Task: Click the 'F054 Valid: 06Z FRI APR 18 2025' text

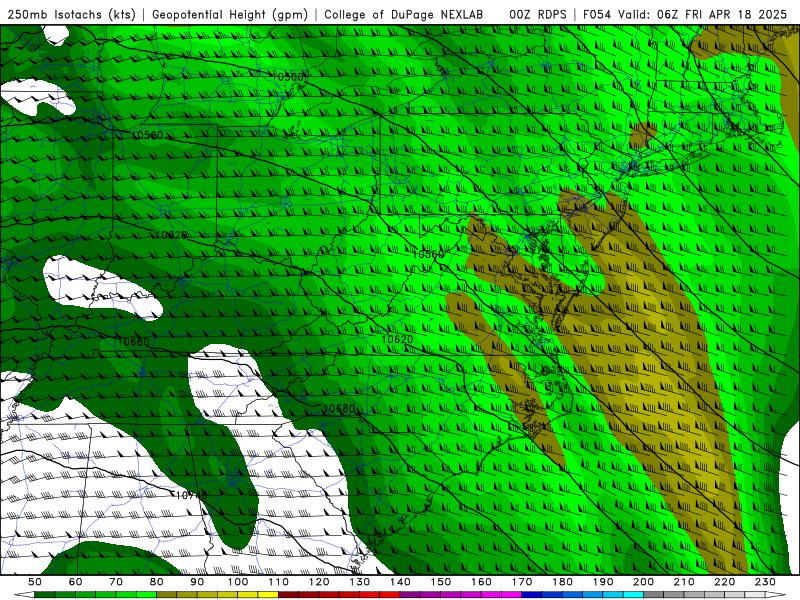Action: (685, 15)
